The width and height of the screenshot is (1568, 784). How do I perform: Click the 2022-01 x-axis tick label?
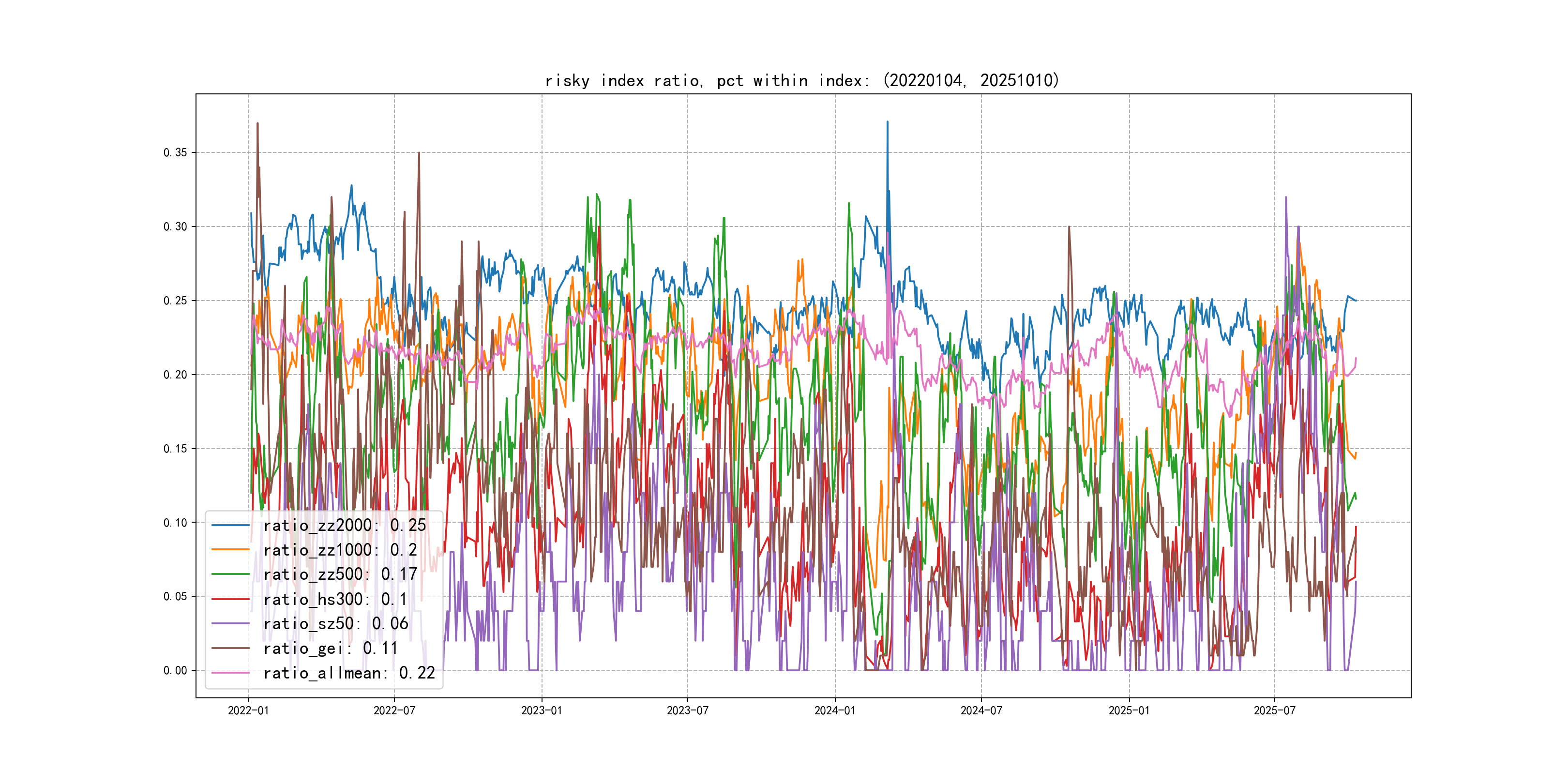point(248,711)
